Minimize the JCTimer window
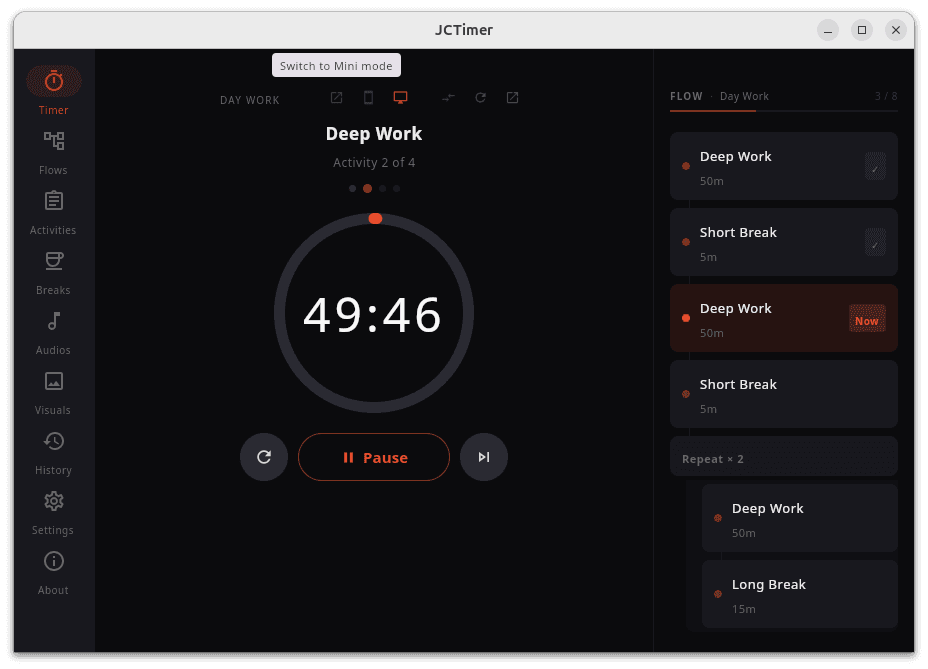 coord(828,30)
